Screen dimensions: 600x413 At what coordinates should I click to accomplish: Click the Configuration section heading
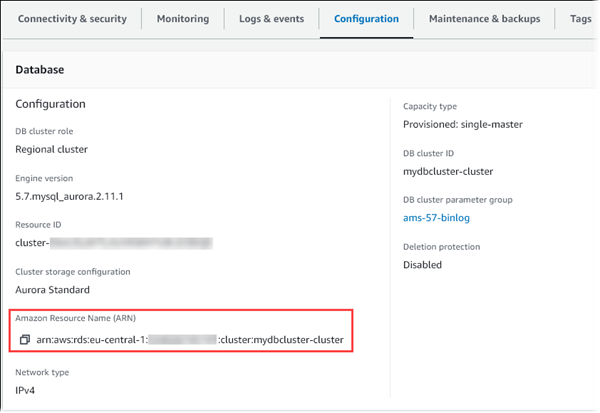50,104
